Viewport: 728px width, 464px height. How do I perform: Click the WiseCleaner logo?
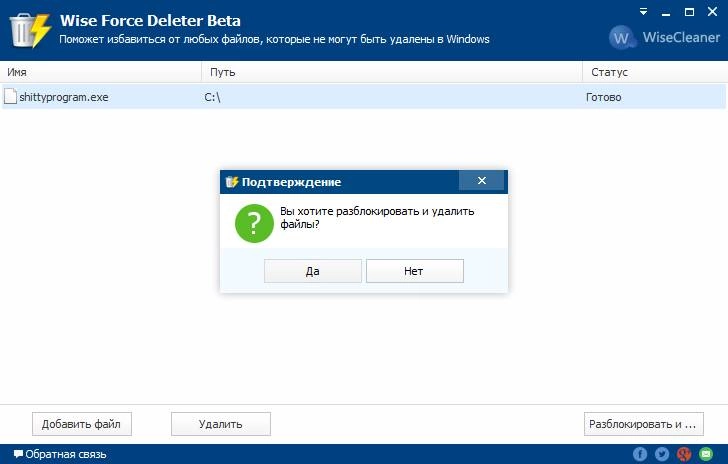click(x=665, y=37)
